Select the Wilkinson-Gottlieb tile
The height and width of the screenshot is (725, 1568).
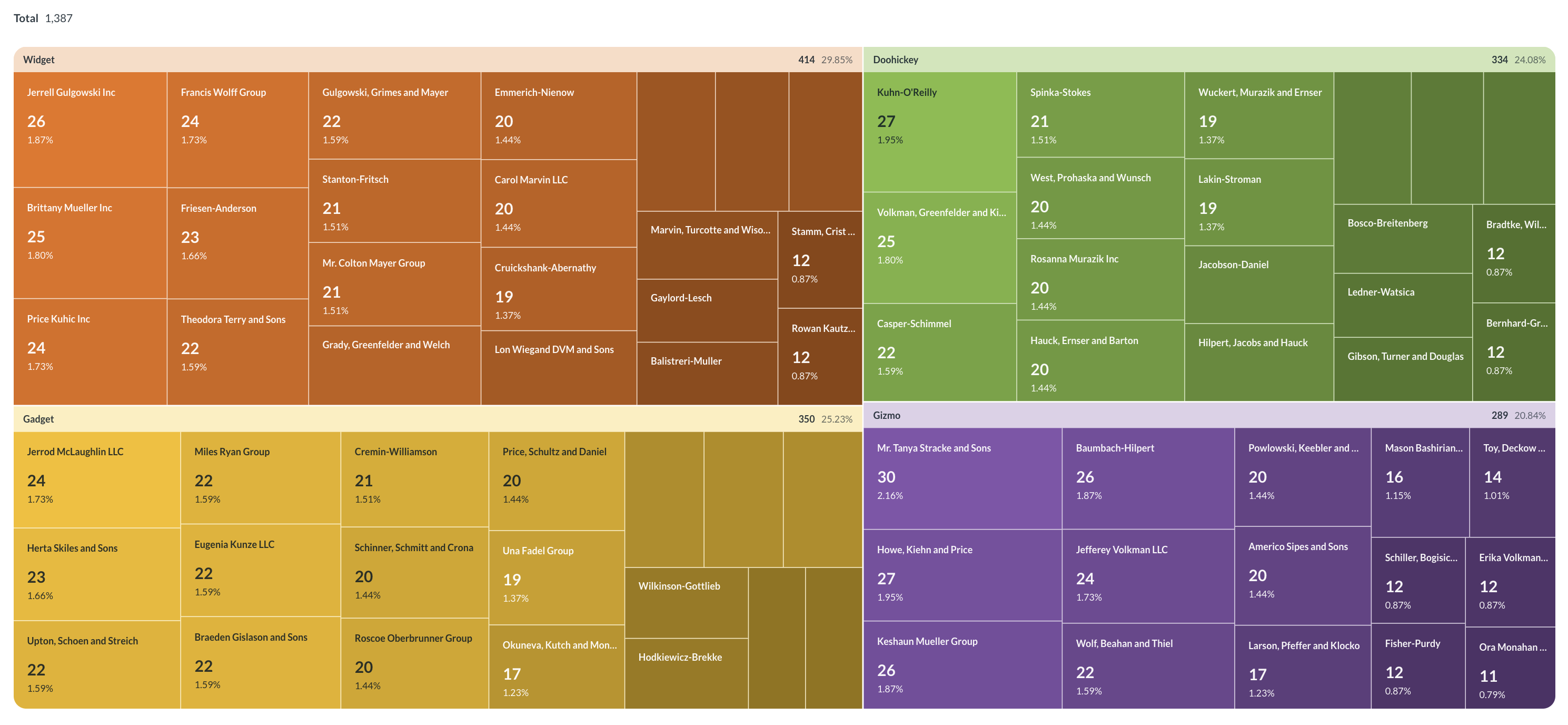tap(687, 603)
